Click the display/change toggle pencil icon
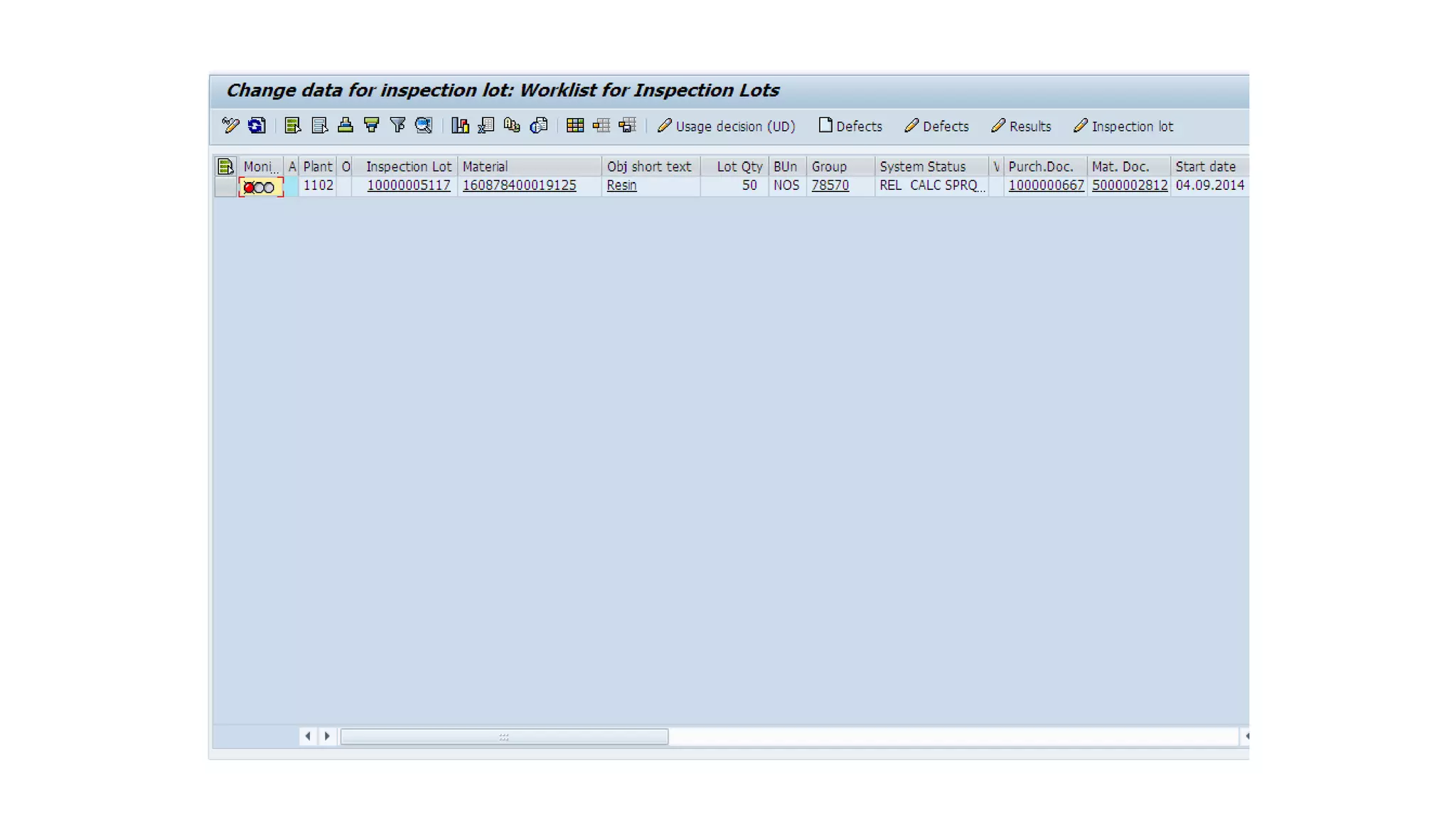This screenshot has height=832, width=1456. click(230, 126)
